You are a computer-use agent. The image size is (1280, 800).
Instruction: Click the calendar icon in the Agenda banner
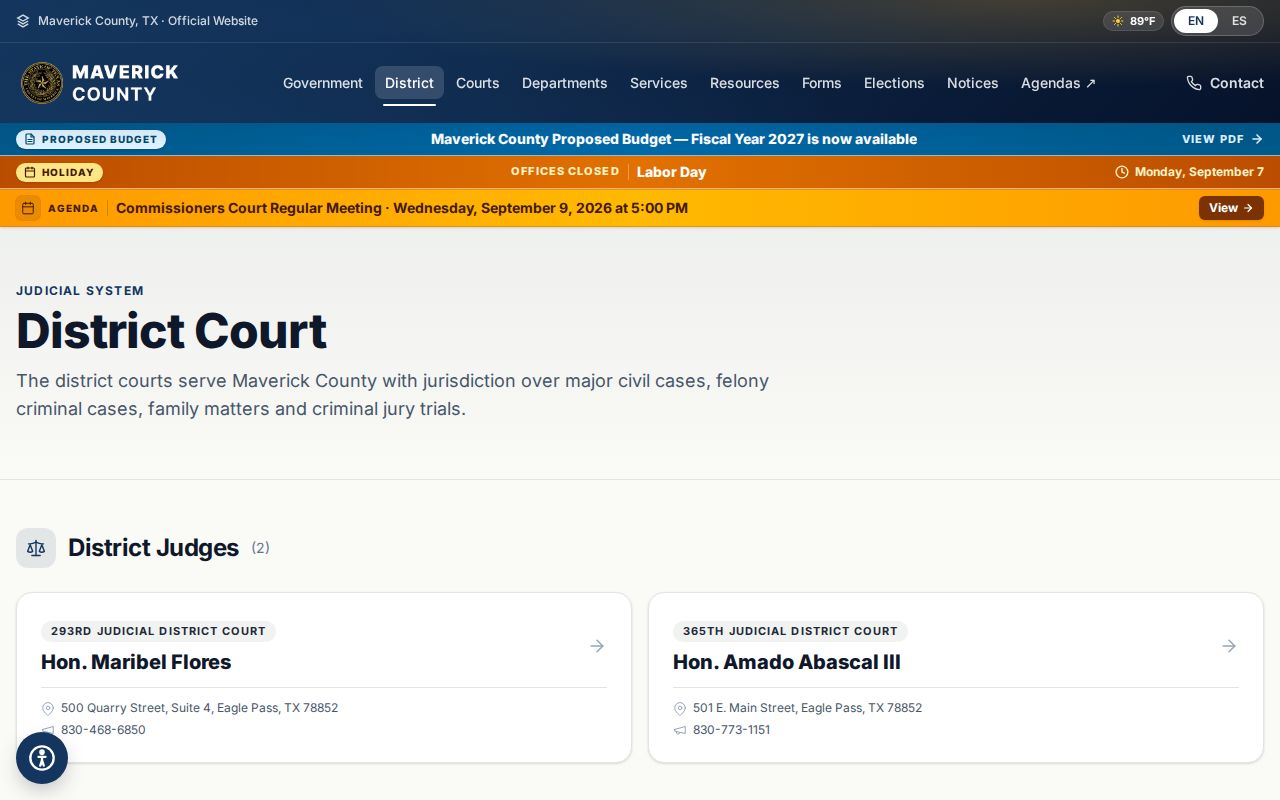click(x=28, y=208)
